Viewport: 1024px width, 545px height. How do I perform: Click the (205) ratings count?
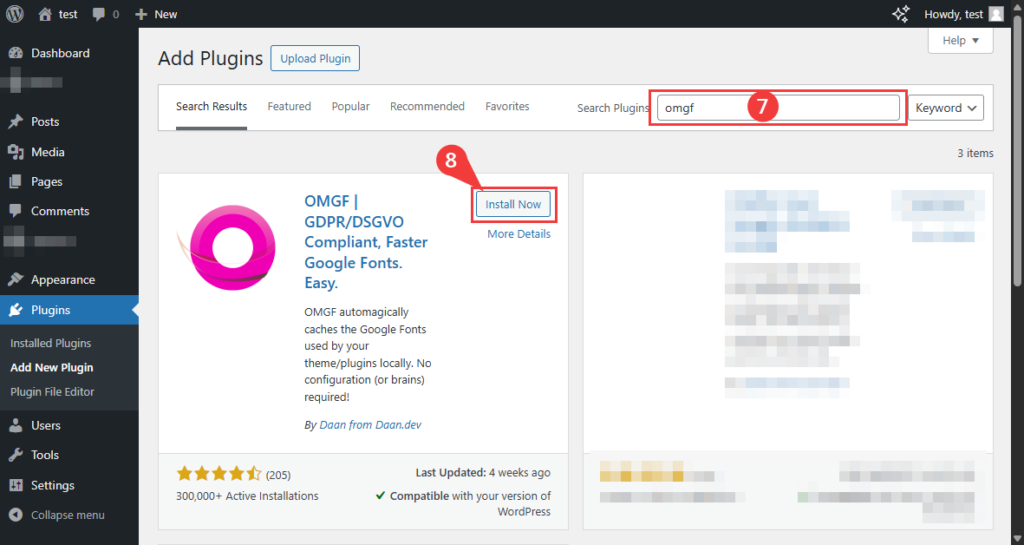click(278, 475)
